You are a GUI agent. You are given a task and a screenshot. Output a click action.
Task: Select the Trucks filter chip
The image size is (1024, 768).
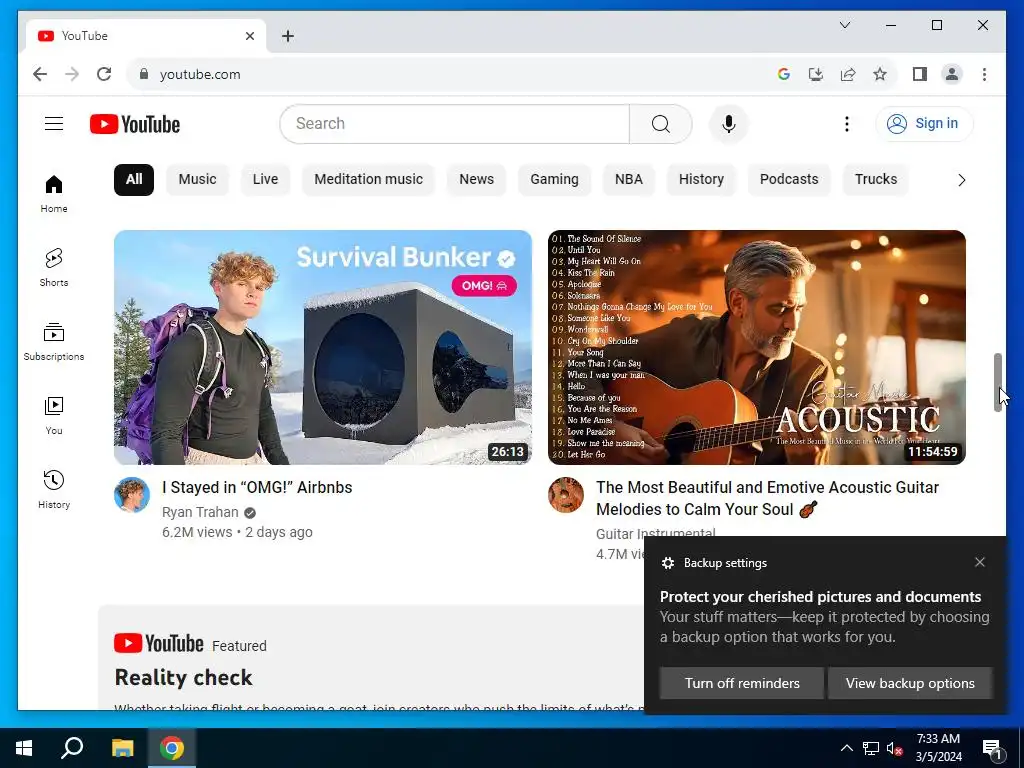pos(876,180)
